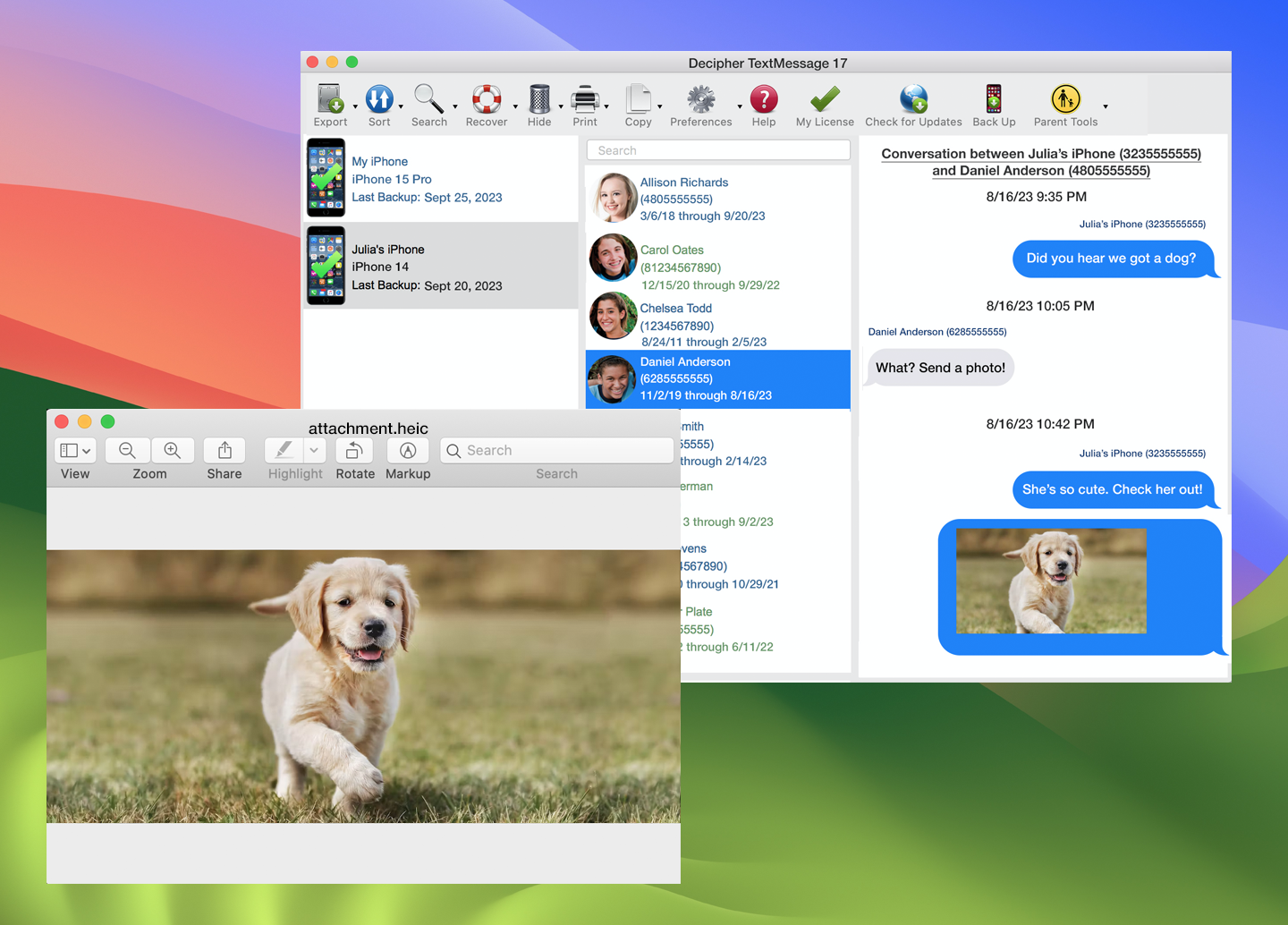Select the My iPhone 15 Pro backup
Image resolution: width=1288 pixels, height=925 pixels.
point(441,178)
